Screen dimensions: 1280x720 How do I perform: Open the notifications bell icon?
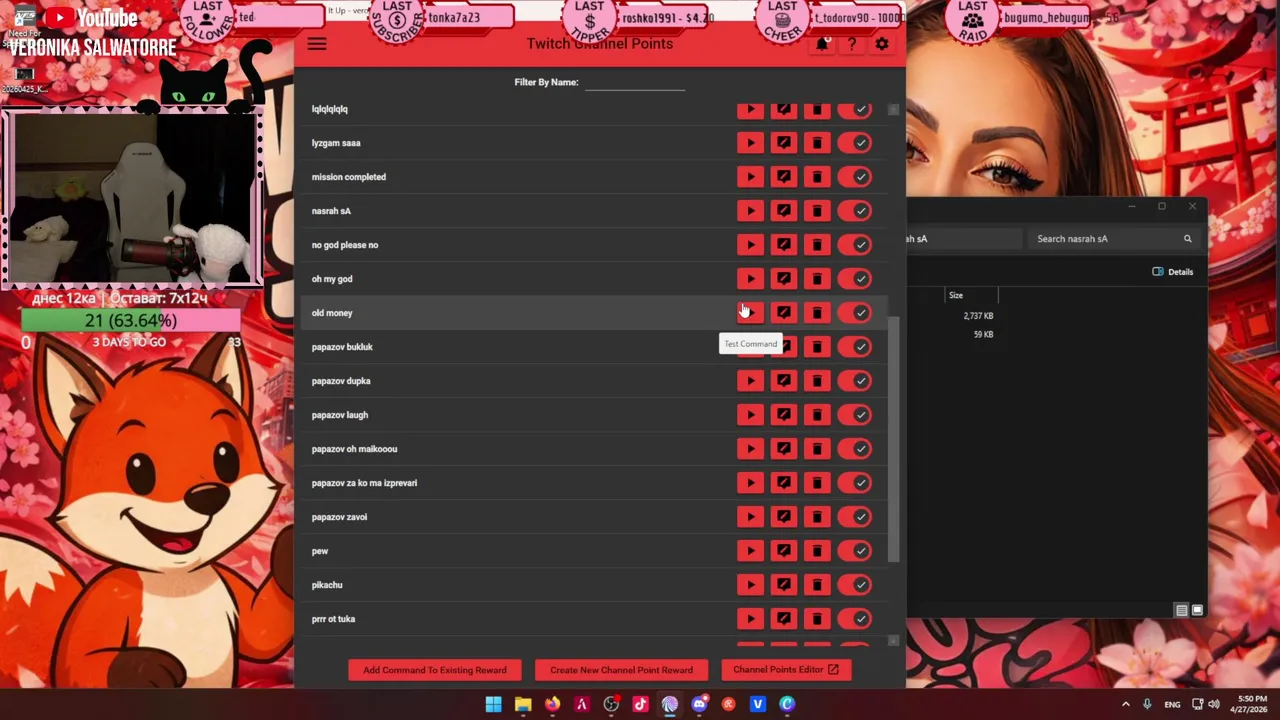822,44
